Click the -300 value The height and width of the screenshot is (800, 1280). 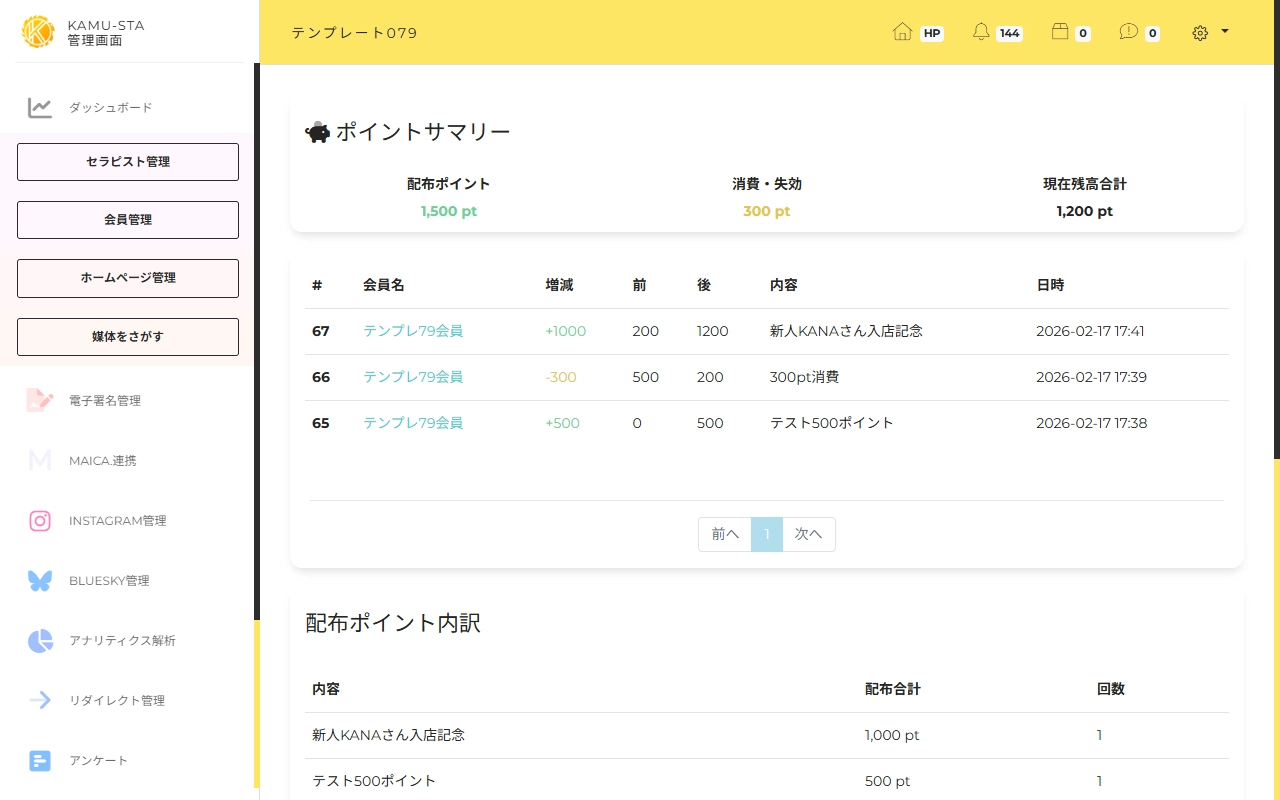click(561, 377)
